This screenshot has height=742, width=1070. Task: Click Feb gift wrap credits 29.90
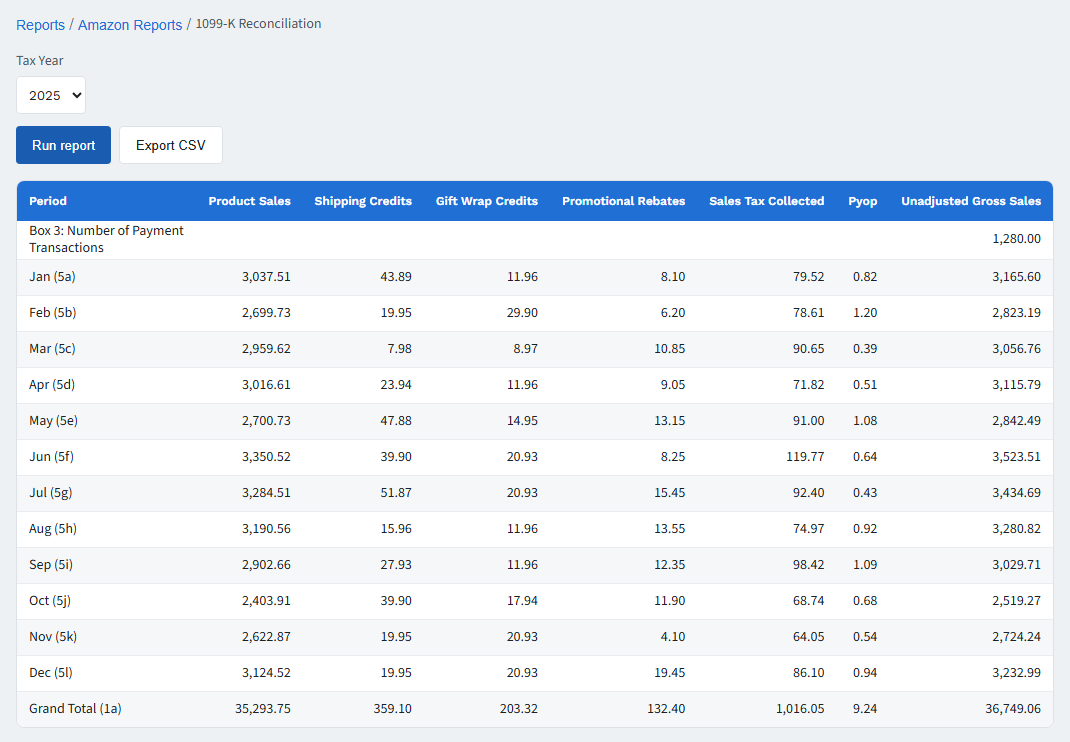[522, 313]
